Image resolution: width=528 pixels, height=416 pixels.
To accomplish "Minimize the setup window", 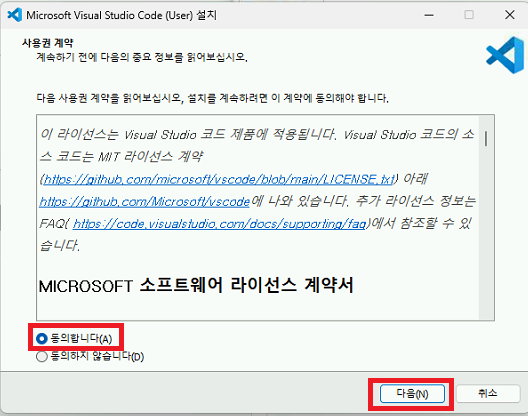I will point(429,15).
